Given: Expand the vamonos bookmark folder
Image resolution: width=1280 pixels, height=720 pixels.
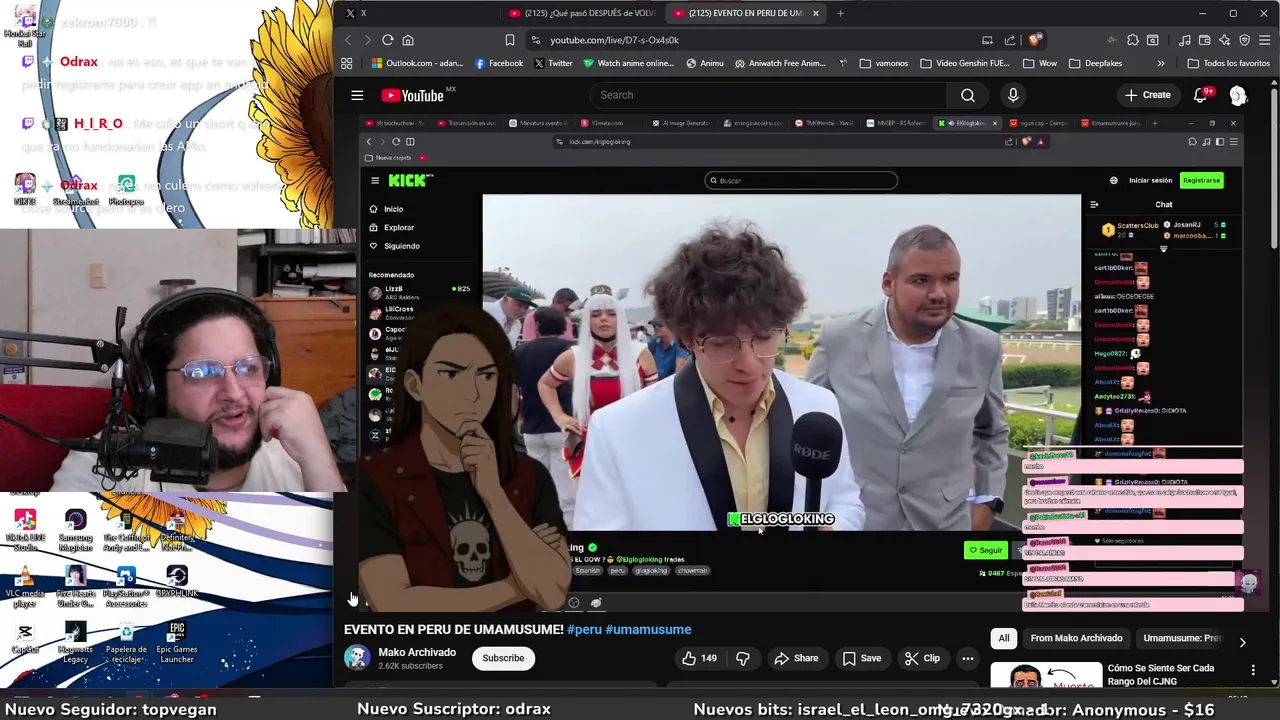Looking at the screenshot, I should coord(882,63).
